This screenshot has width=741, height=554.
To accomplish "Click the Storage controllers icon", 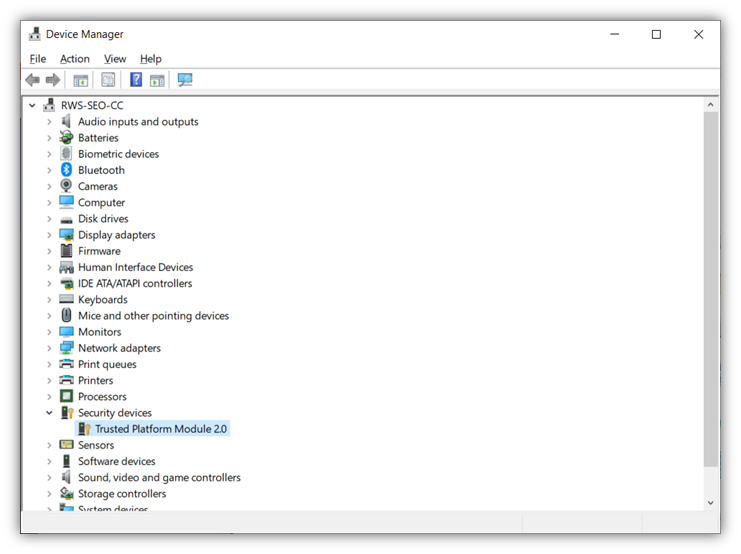I will coord(66,493).
